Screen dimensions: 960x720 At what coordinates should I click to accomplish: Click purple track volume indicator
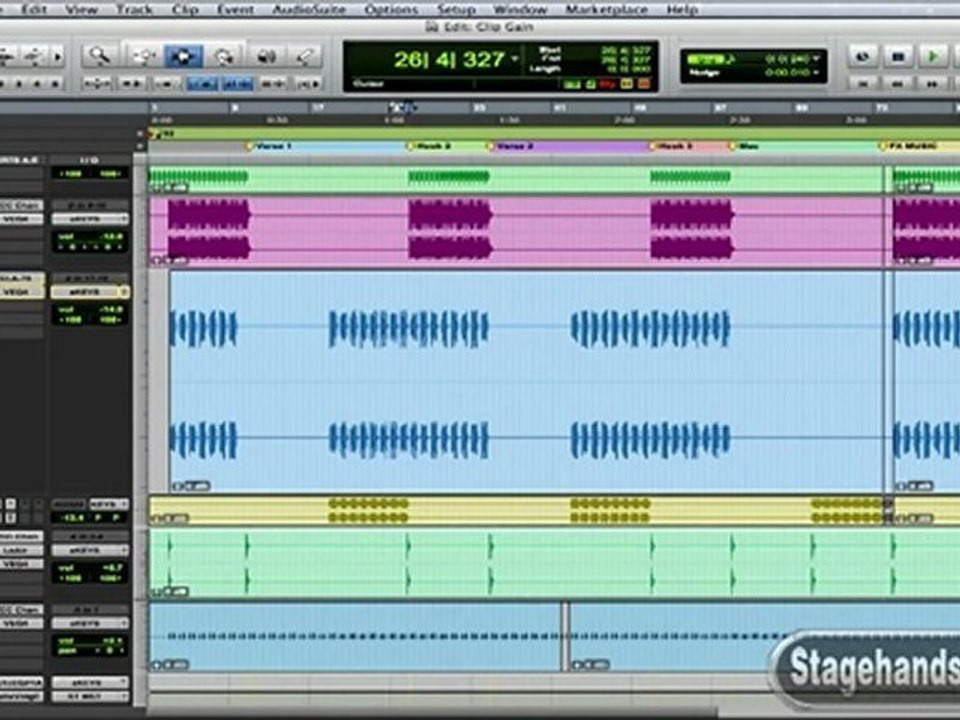[x=90, y=236]
